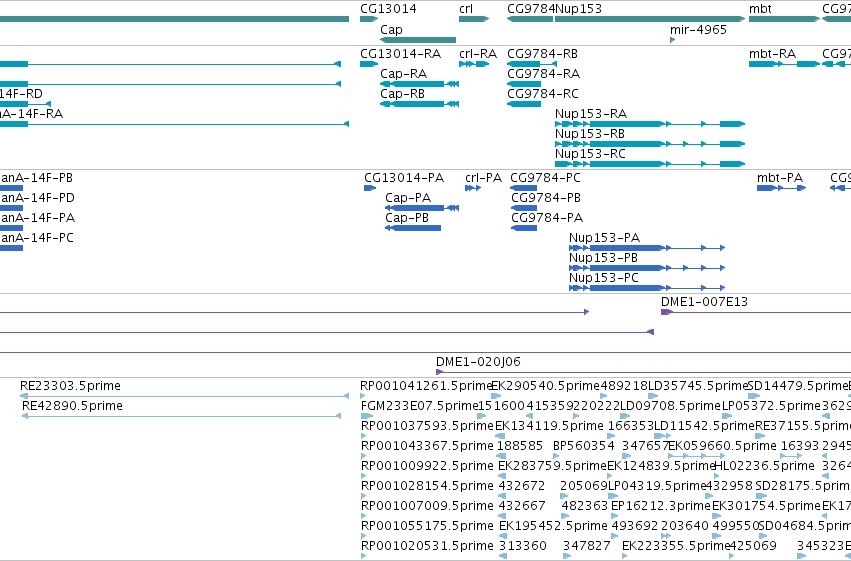Select transcript Nup153-RC label
The height and width of the screenshot is (561, 851).
coord(590,154)
